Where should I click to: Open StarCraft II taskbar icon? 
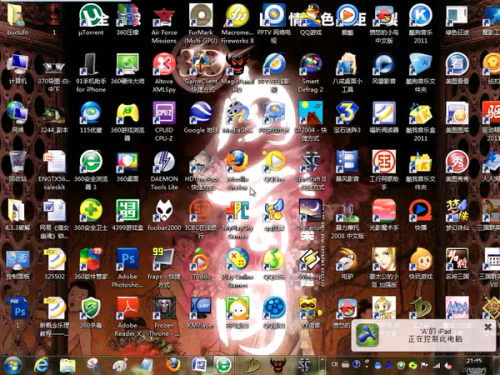[304, 365]
